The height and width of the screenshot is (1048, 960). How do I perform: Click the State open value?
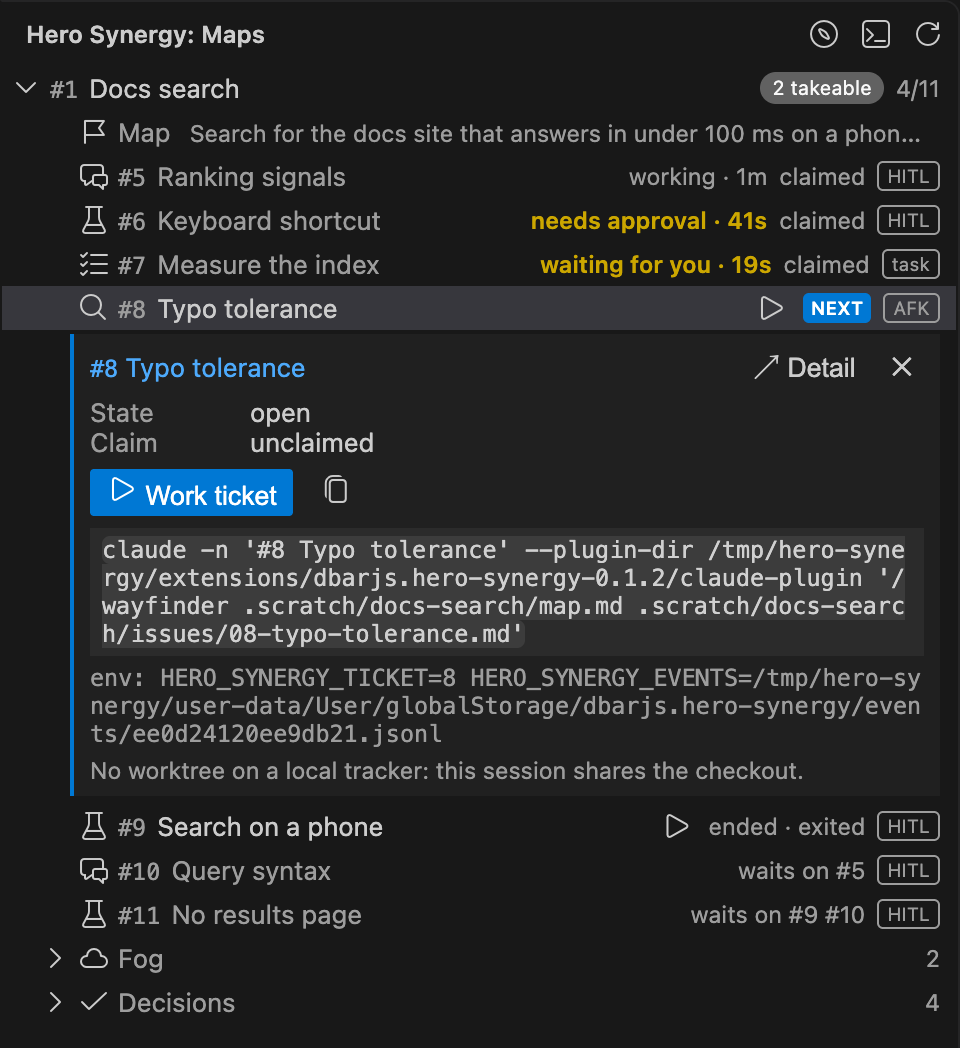pyautogui.click(x=280, y=414)
